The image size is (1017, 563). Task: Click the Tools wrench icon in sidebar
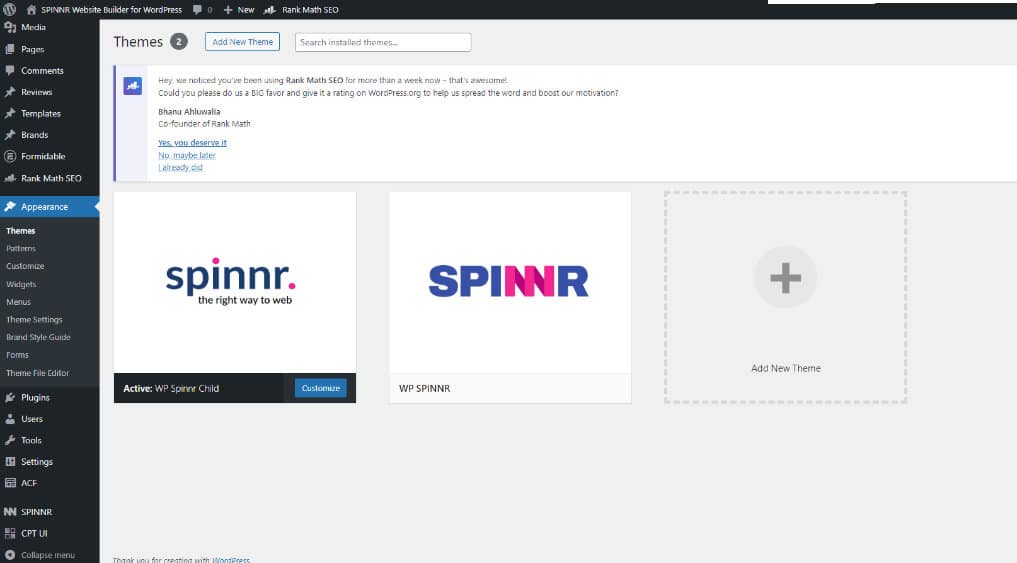10,440
